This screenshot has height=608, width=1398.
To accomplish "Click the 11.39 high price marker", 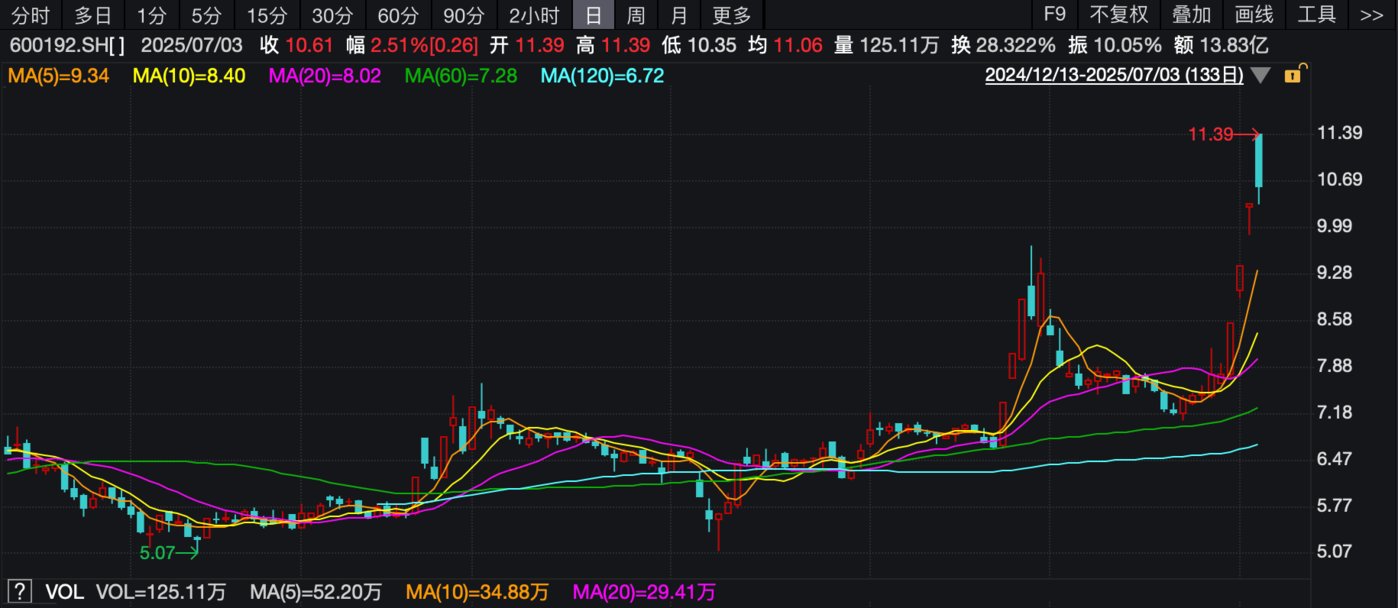I will coord(1211,134).
